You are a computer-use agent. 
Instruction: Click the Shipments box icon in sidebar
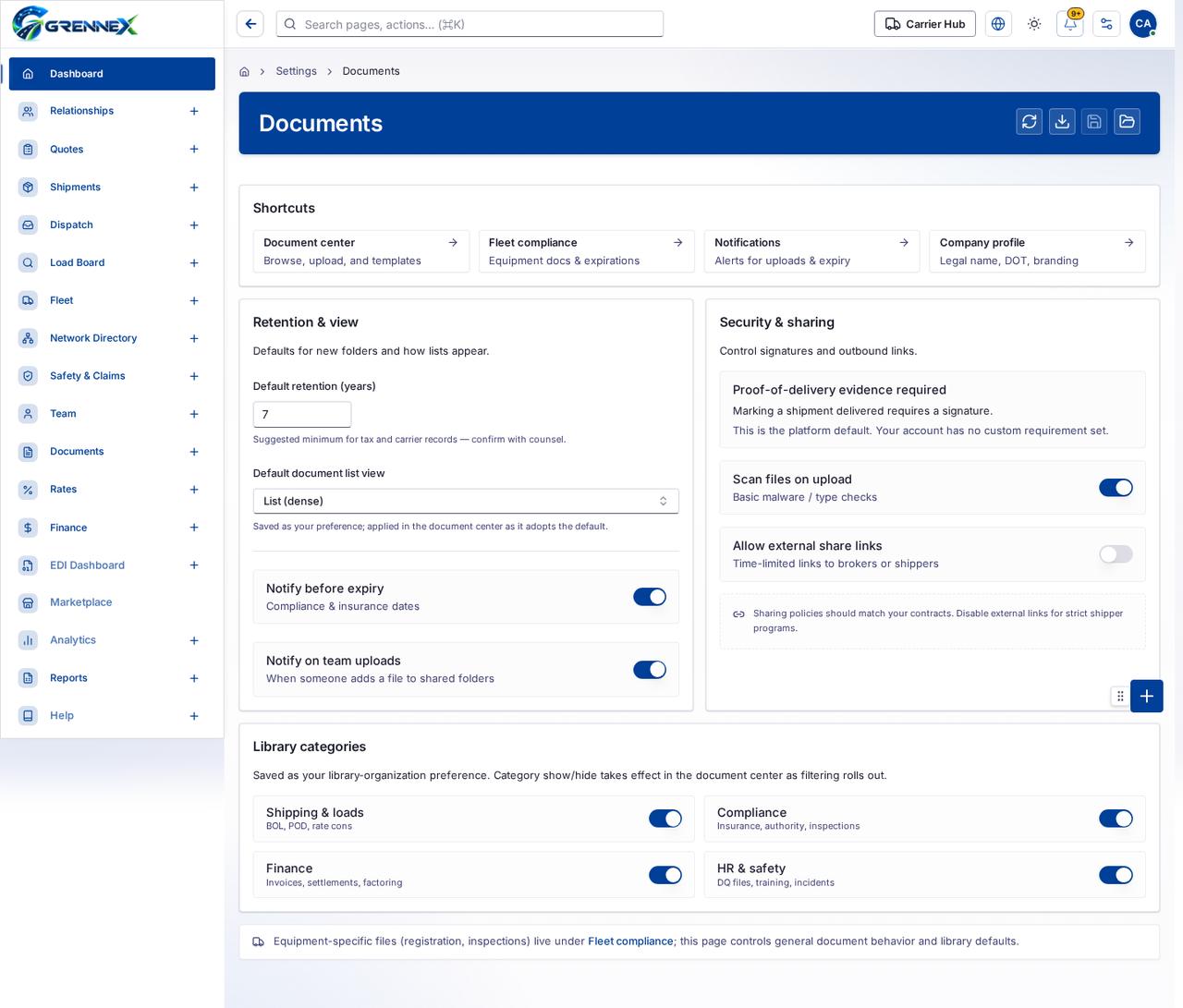(28, 188)
